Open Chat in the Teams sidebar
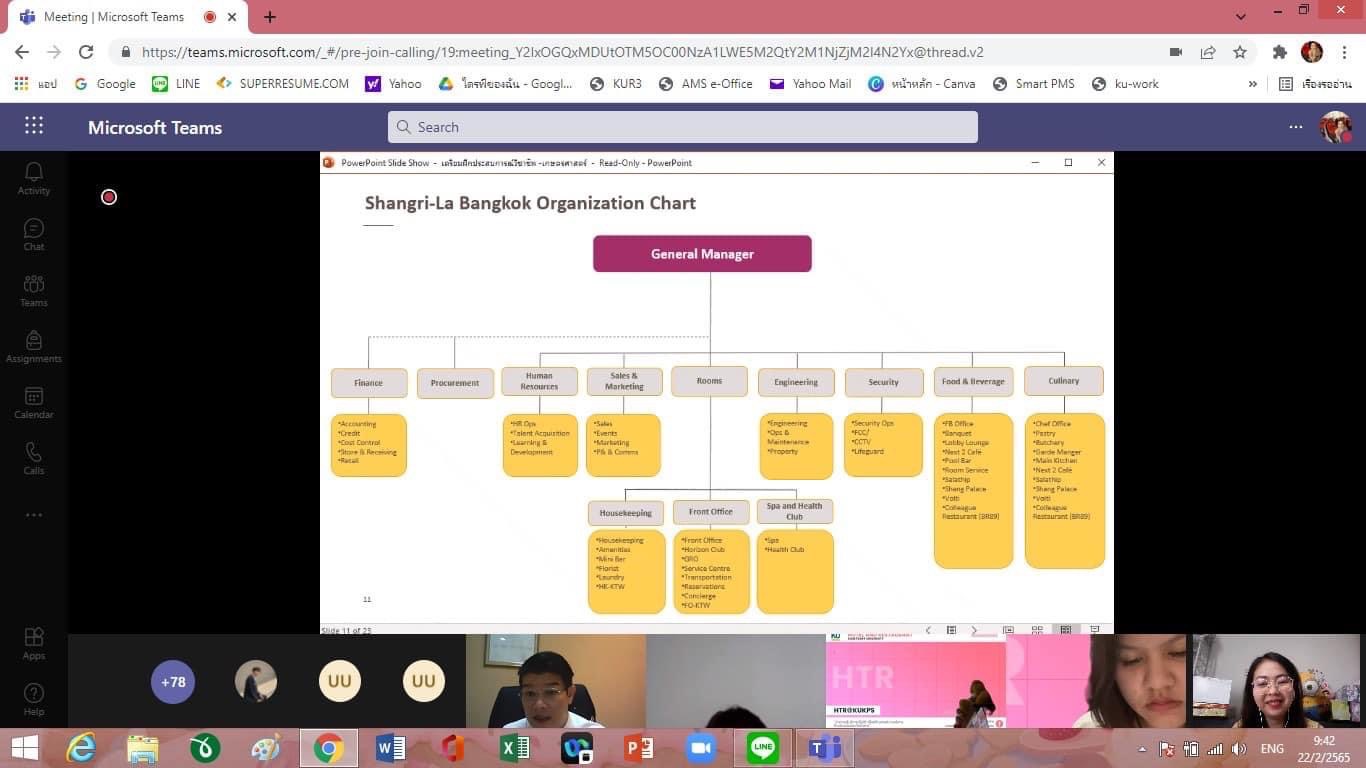Viewport: 1366px width, 768px height. (x=33, y=234)
